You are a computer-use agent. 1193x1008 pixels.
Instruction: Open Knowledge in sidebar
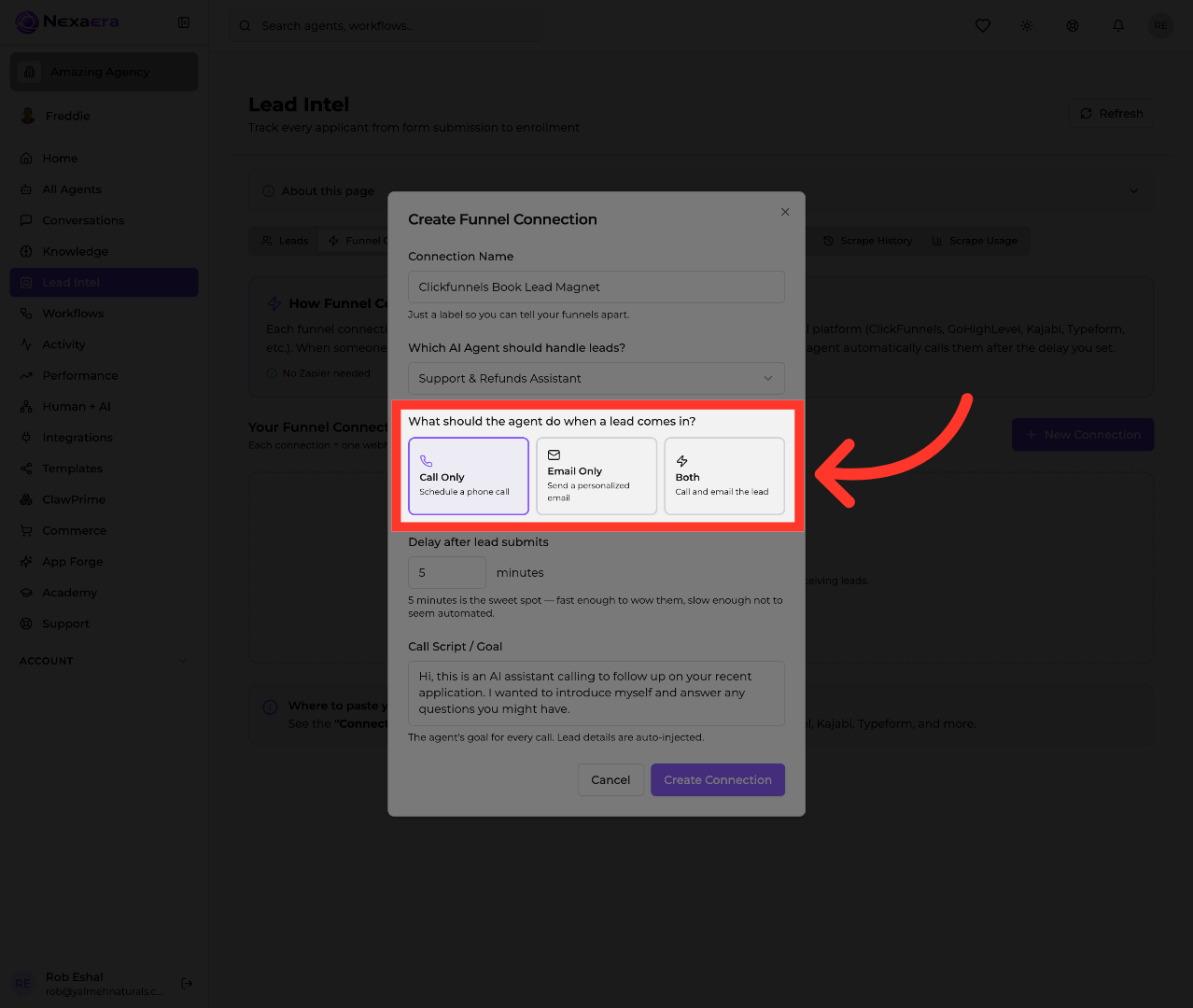[x=104, y=251]
